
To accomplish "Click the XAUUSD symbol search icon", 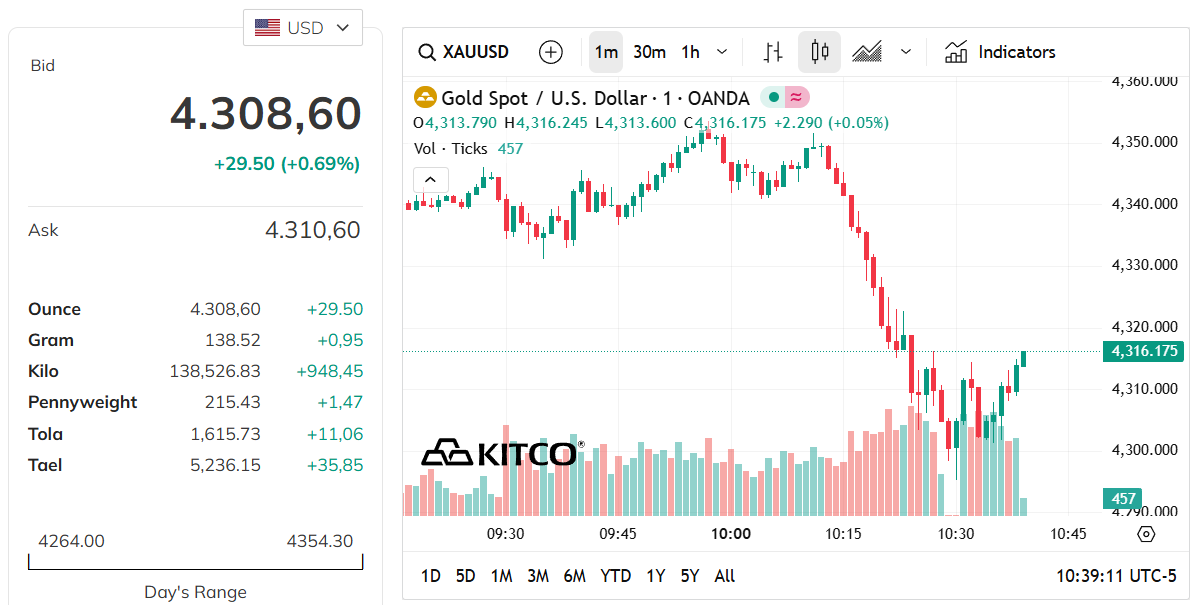I will coord(427,52).
